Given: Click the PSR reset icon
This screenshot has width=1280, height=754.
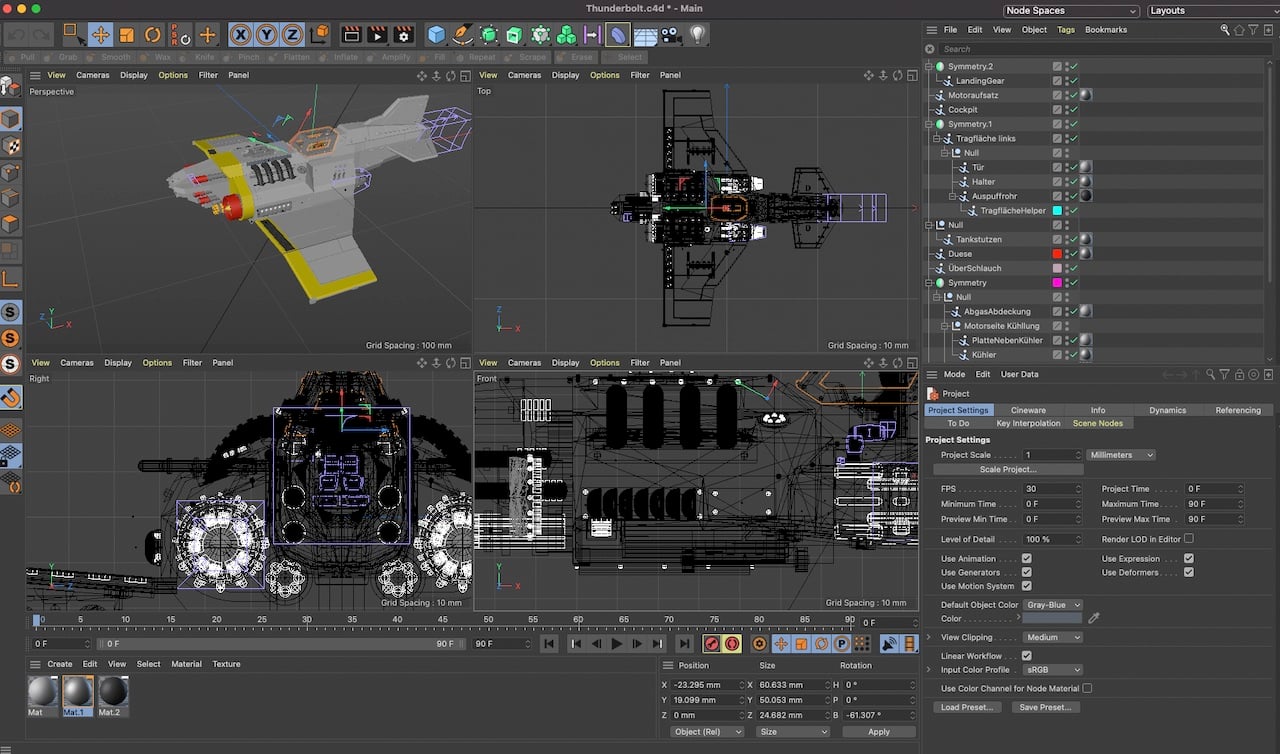Looking at the screenshot, I should click(180, 35).
